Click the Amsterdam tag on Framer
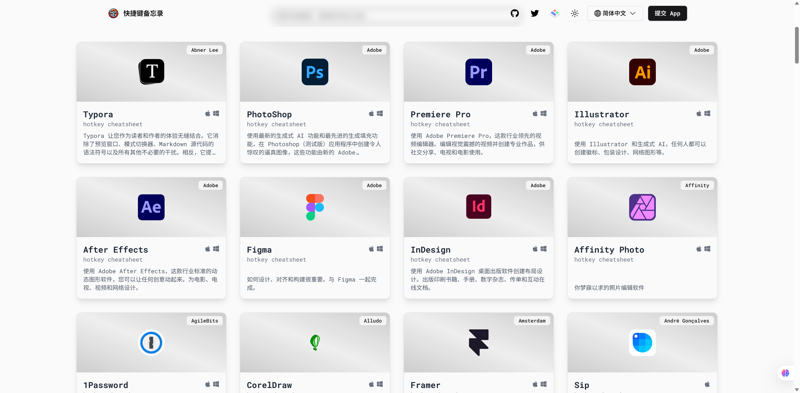This screenshot has width=800, height=393. [x=532, y=321]
